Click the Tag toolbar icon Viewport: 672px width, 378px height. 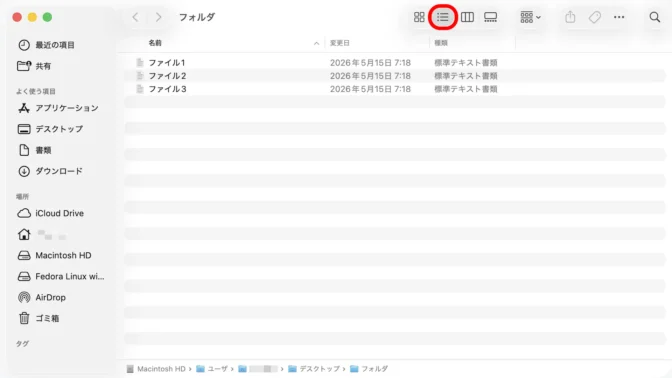[x=594, y=17]
